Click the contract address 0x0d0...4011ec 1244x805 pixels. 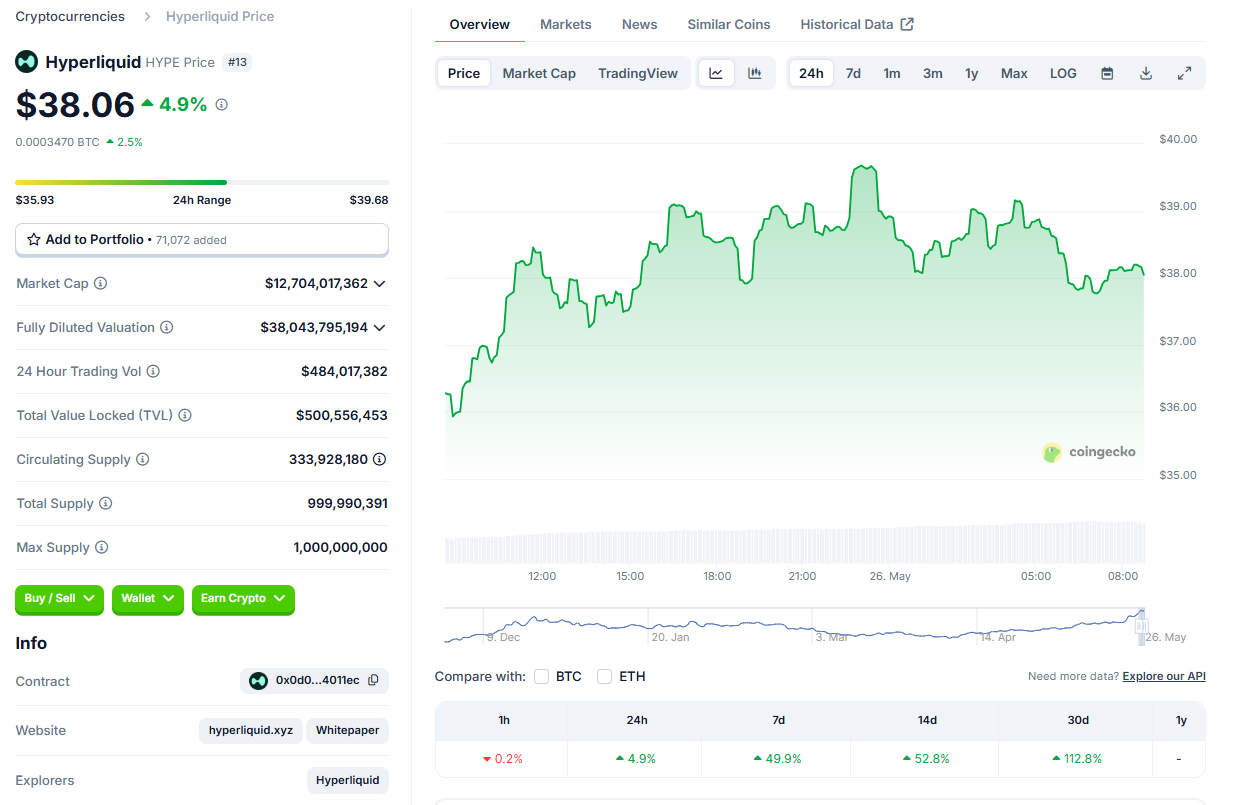(x=318, y=681)
